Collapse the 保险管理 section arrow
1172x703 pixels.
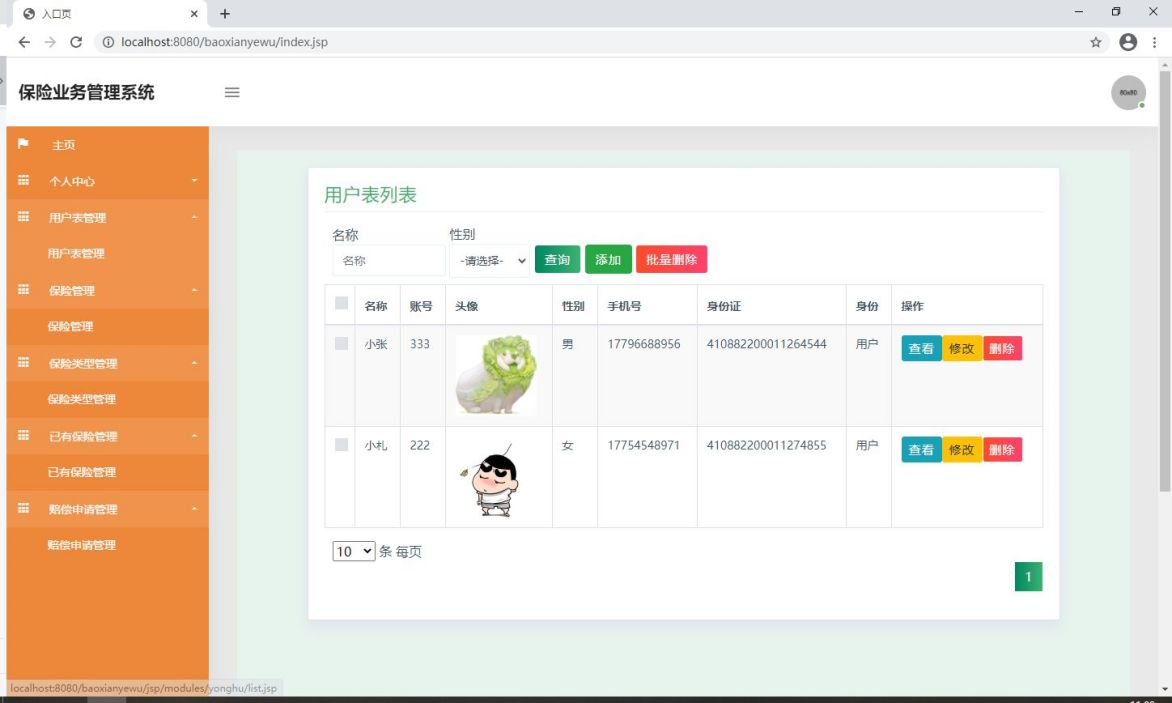[194, 290]
